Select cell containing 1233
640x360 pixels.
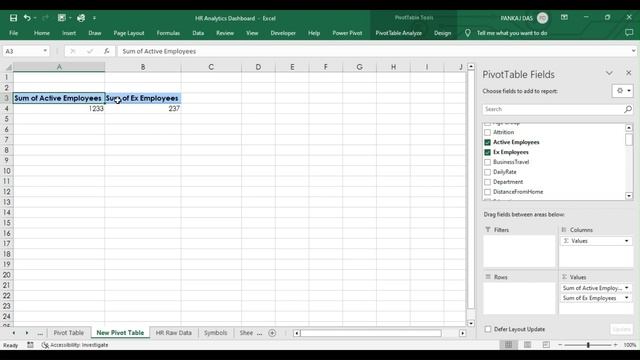coord(59,109)
